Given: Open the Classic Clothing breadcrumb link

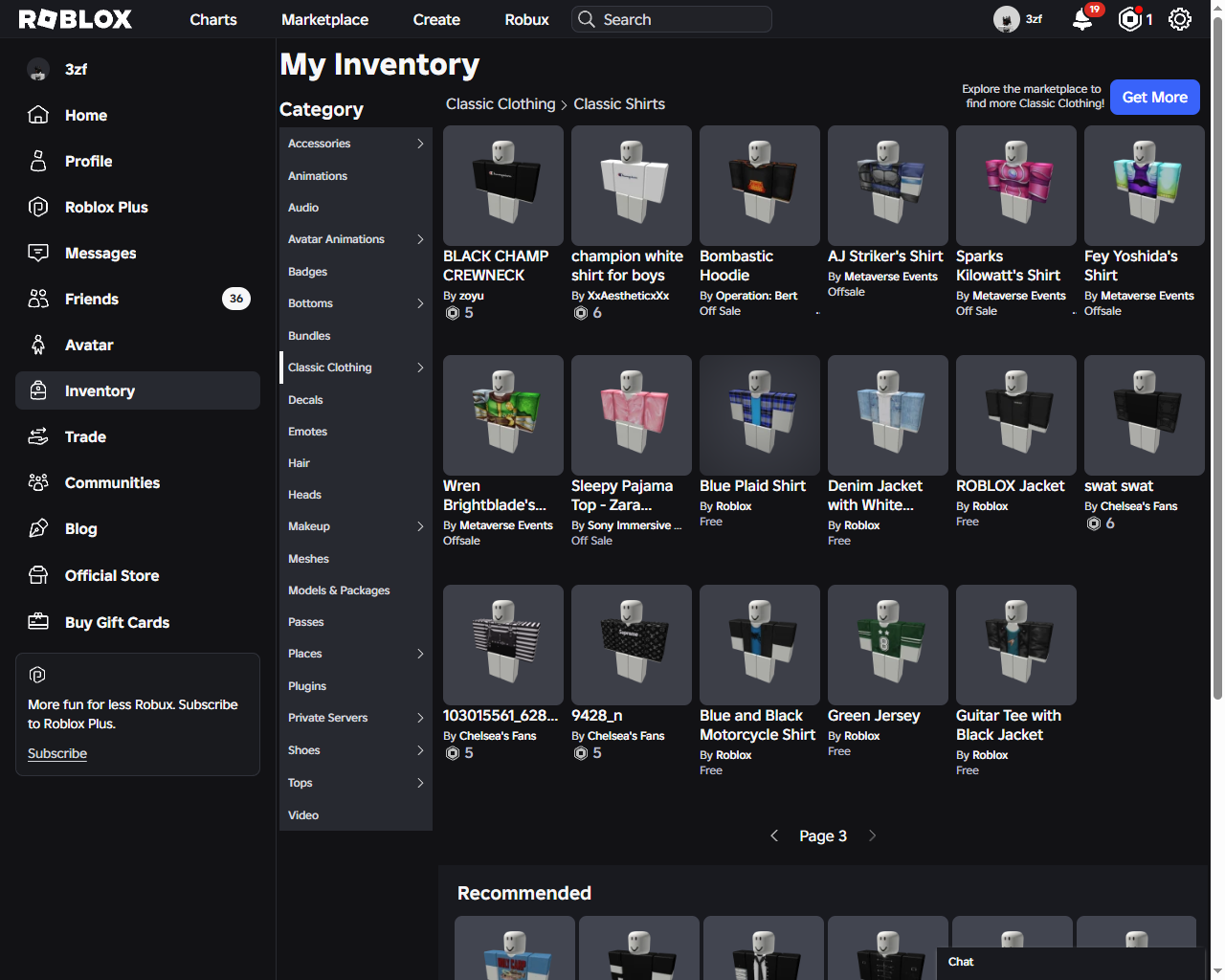Looking at the screenshot, I should point(501,104).
